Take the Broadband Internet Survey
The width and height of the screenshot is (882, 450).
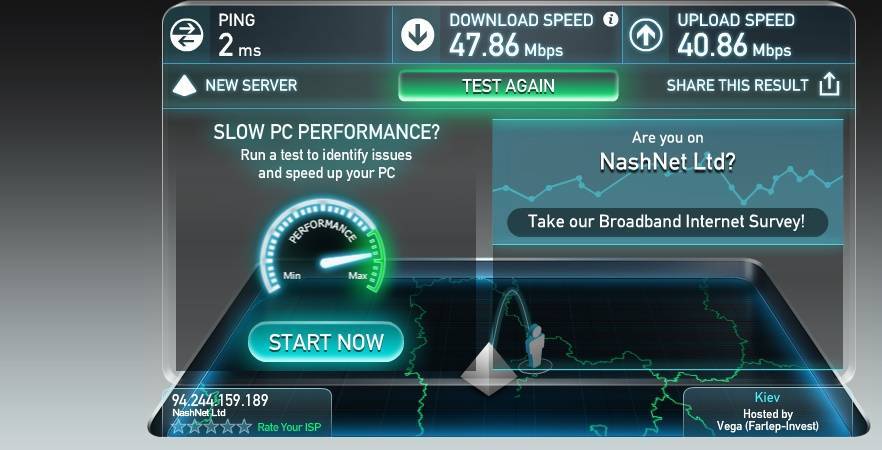[667, 222]
